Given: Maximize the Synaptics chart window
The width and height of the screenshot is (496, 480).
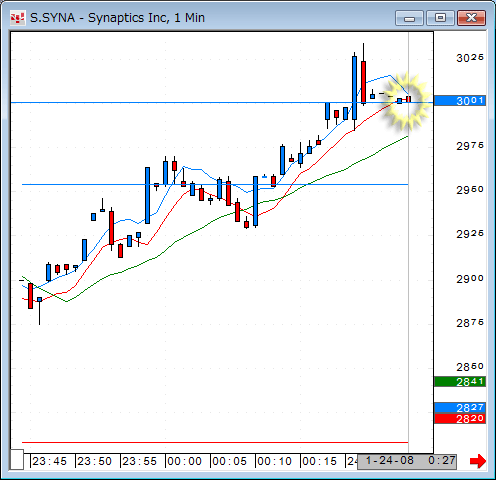Looking at the screenshot, I should tap(440, 18).
